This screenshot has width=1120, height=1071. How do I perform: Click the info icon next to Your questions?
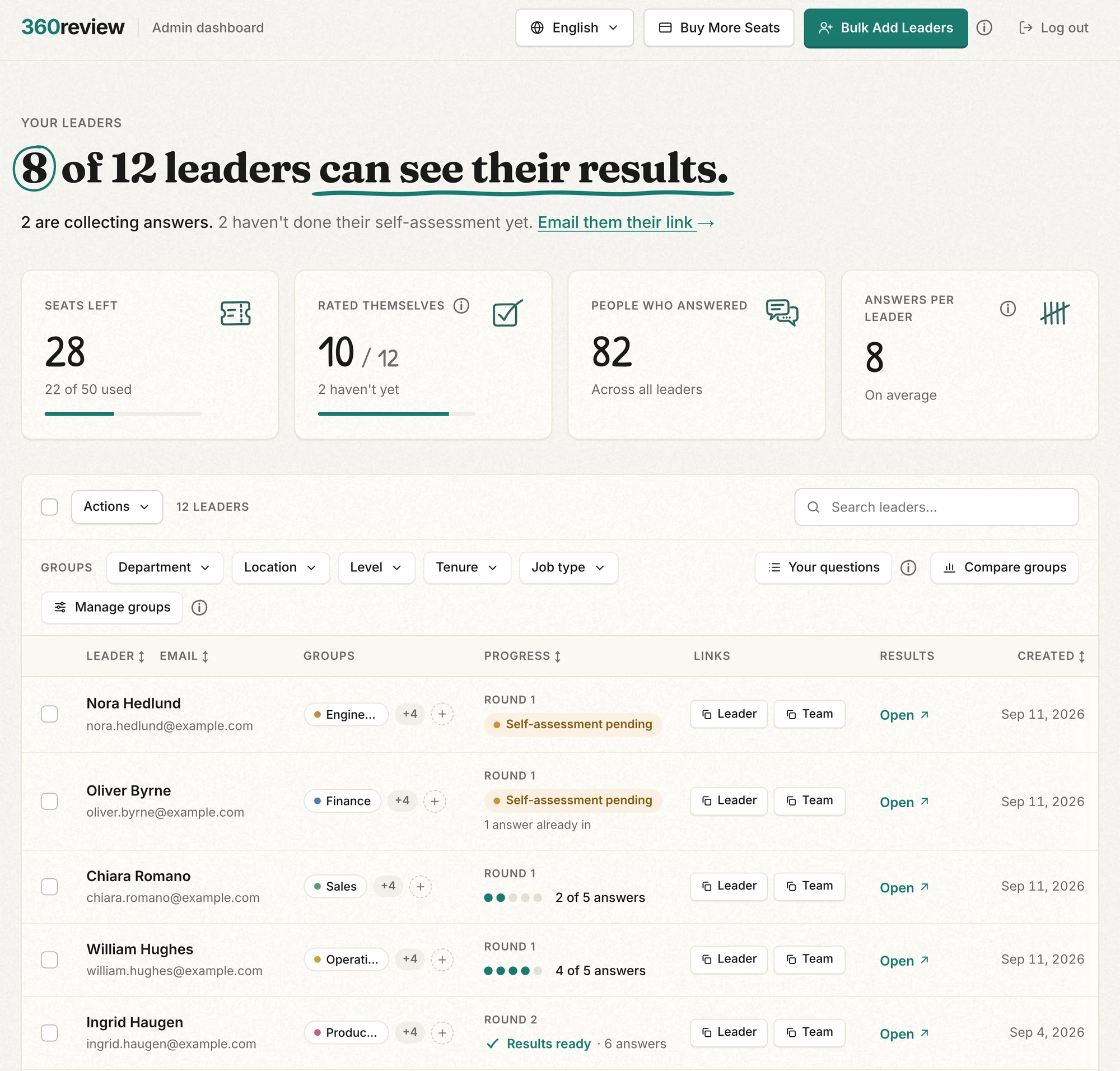[x=908, y=567]
